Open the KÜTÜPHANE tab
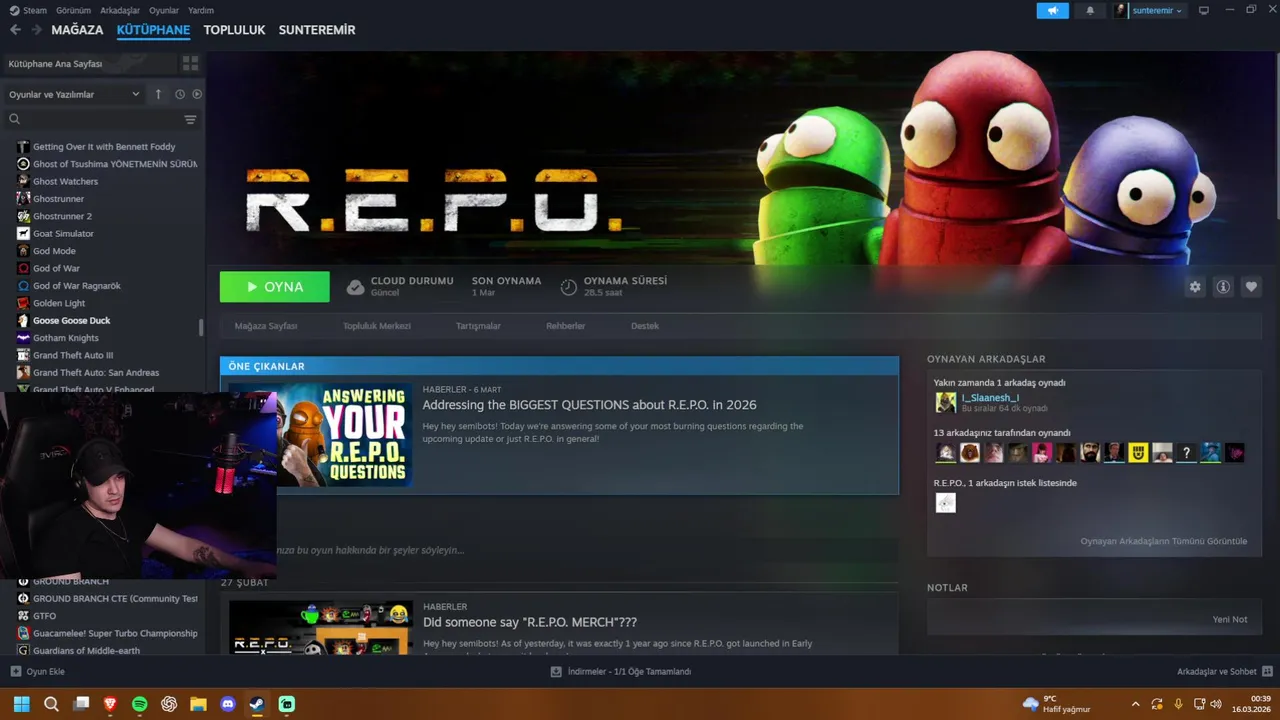The image size is (1280, 720). click(x=153, y=30)
